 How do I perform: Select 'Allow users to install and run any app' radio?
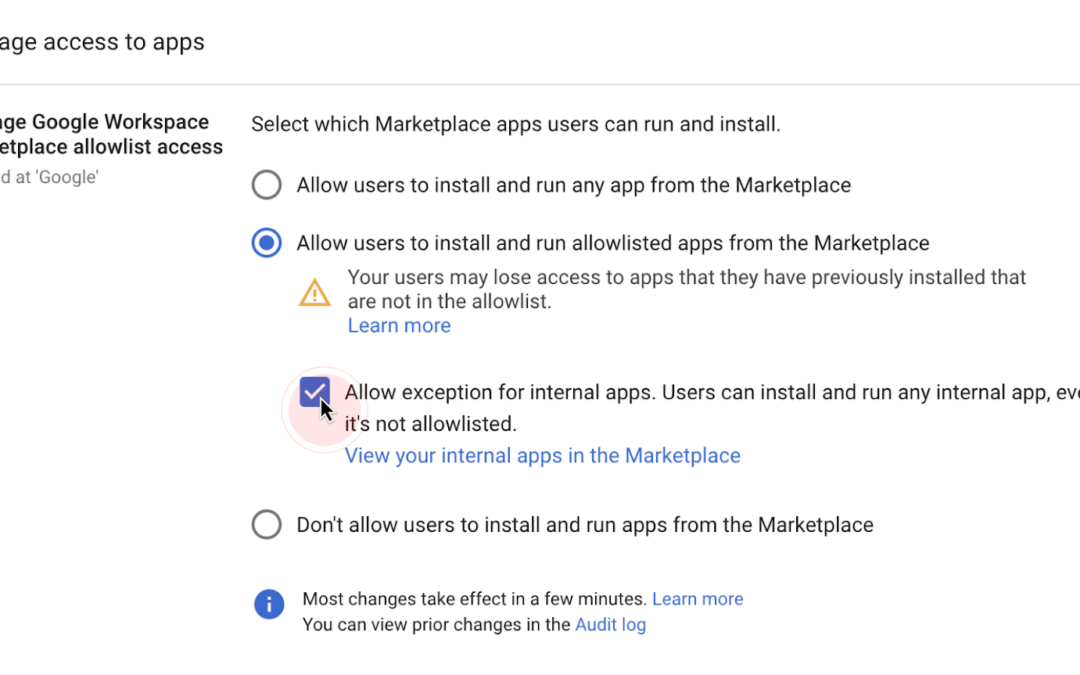(267, 185)
